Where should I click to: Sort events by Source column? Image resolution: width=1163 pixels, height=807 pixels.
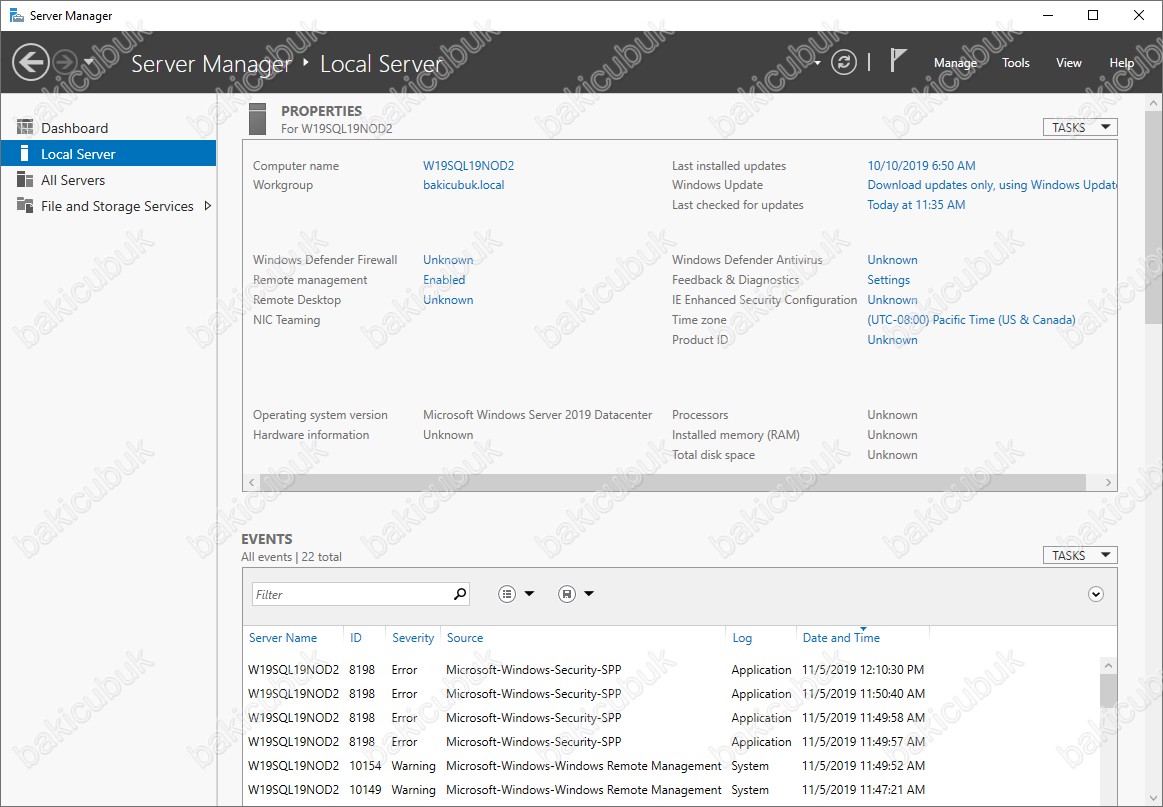pyautogui.click(x=465, y=638)
